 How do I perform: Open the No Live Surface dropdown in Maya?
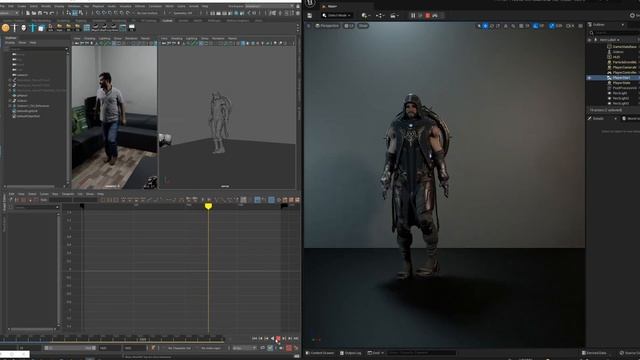[147, 13]
